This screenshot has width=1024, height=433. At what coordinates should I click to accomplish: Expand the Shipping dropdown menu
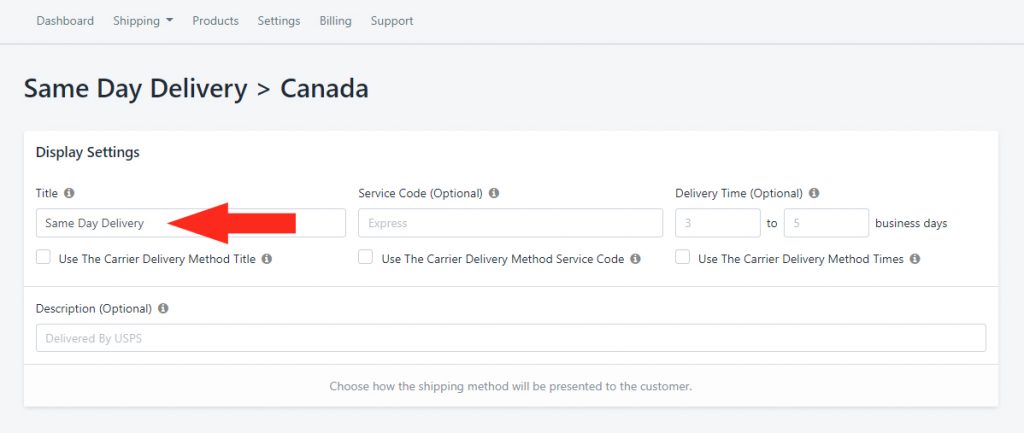[143, 21]
